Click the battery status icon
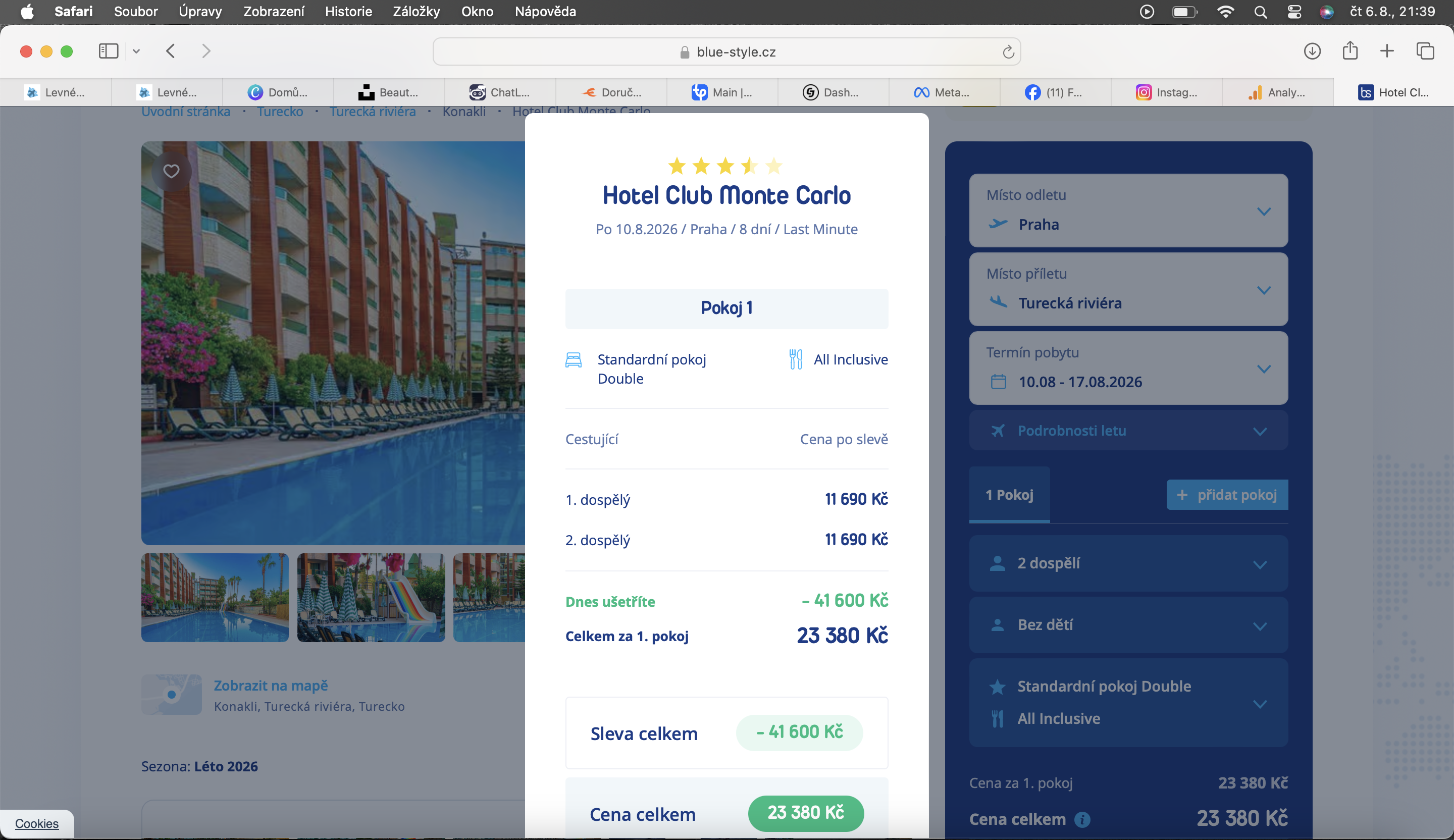The height and width of the screenshot is (840, 1454). coord(1185,12)
